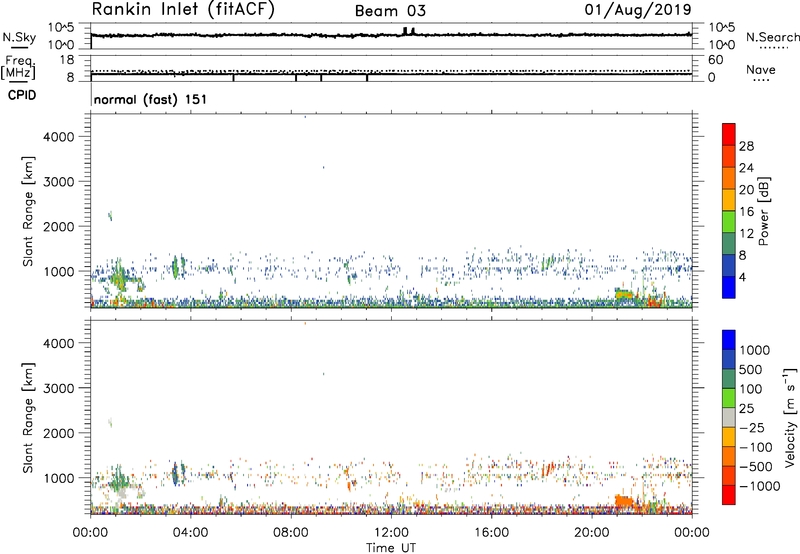This screenshot has height=554, width=800.
Task: Click the 'Rankin Inlet (fitACF)' title text
Action: 183,10
